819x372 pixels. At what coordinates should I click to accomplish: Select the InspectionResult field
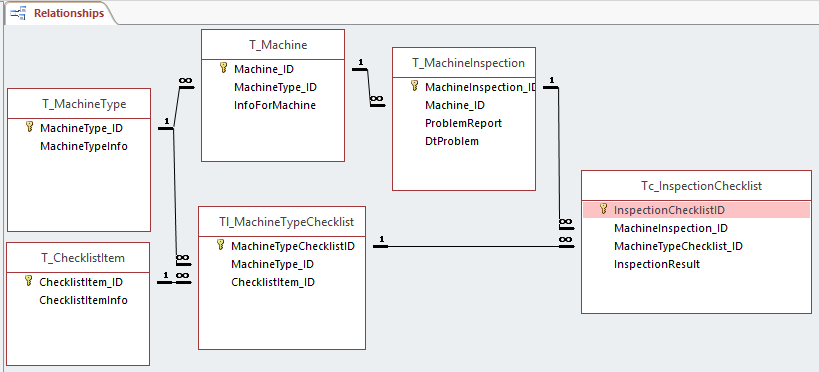[657, 264]
